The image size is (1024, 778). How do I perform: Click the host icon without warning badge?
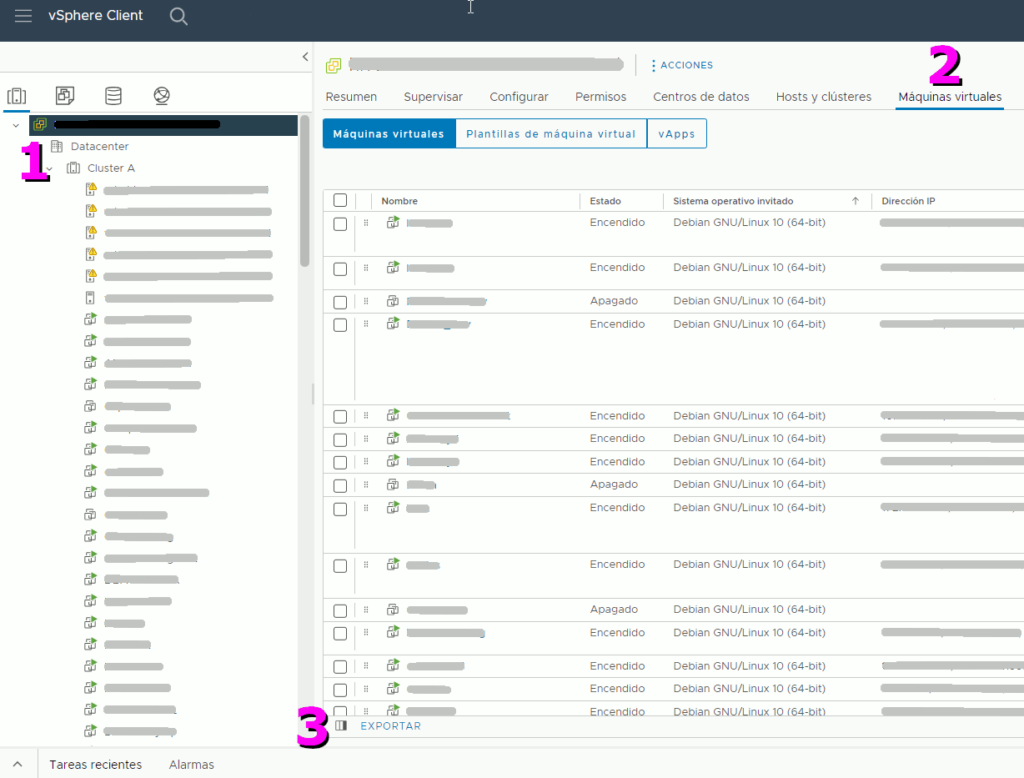click(90, 298)
